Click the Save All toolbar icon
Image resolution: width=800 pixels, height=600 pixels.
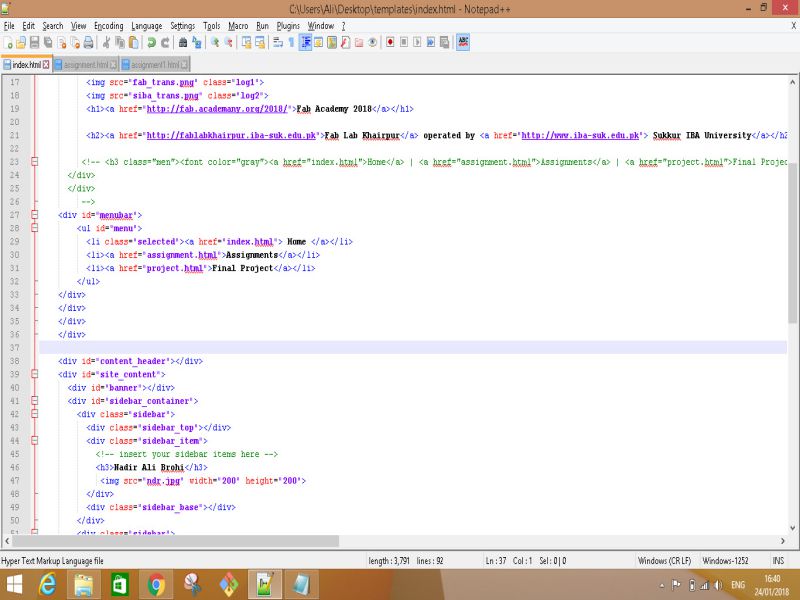48,42
